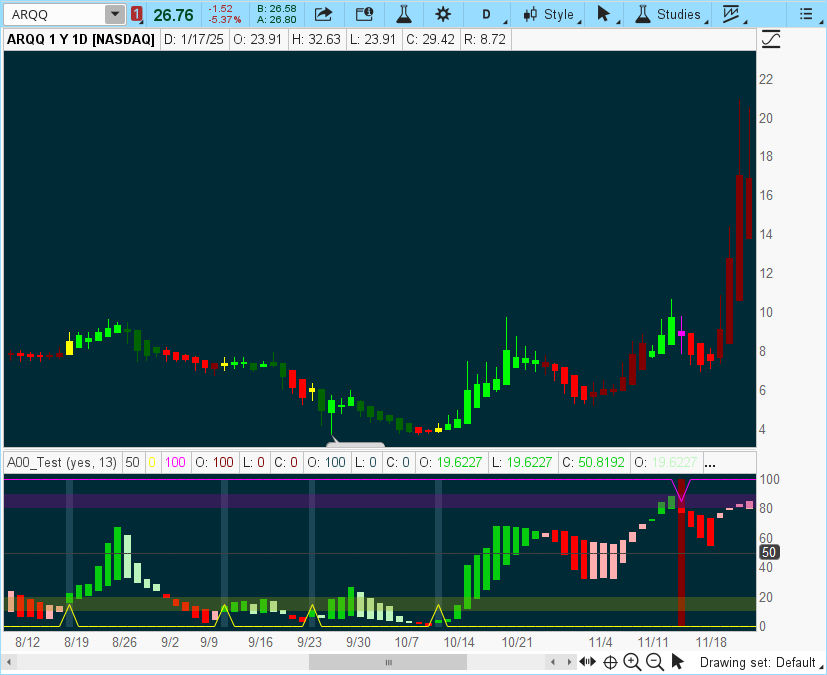Open the ARQQ symbol dropdown arrow
This screenshot has width=827, height=675.
coord(114,14)
